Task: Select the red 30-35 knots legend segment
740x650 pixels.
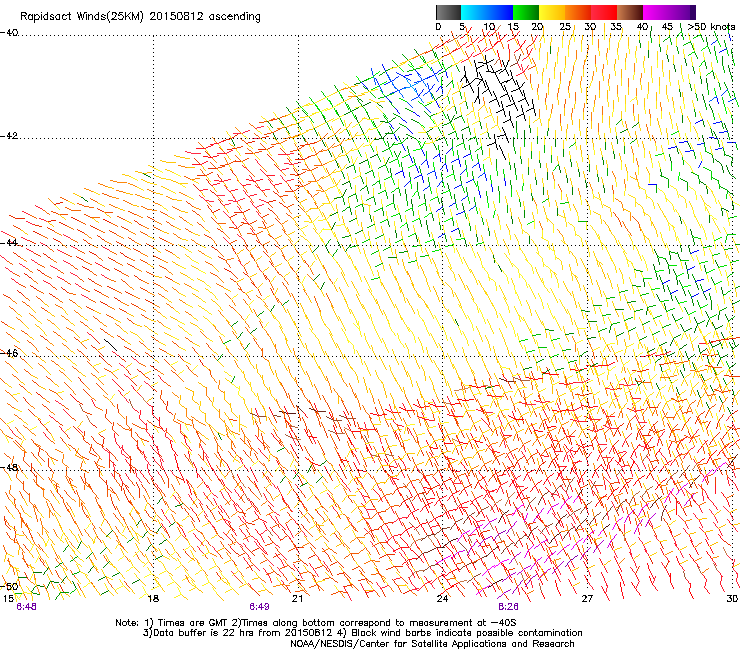Action: pyautogui.click(x=604, y=12)
